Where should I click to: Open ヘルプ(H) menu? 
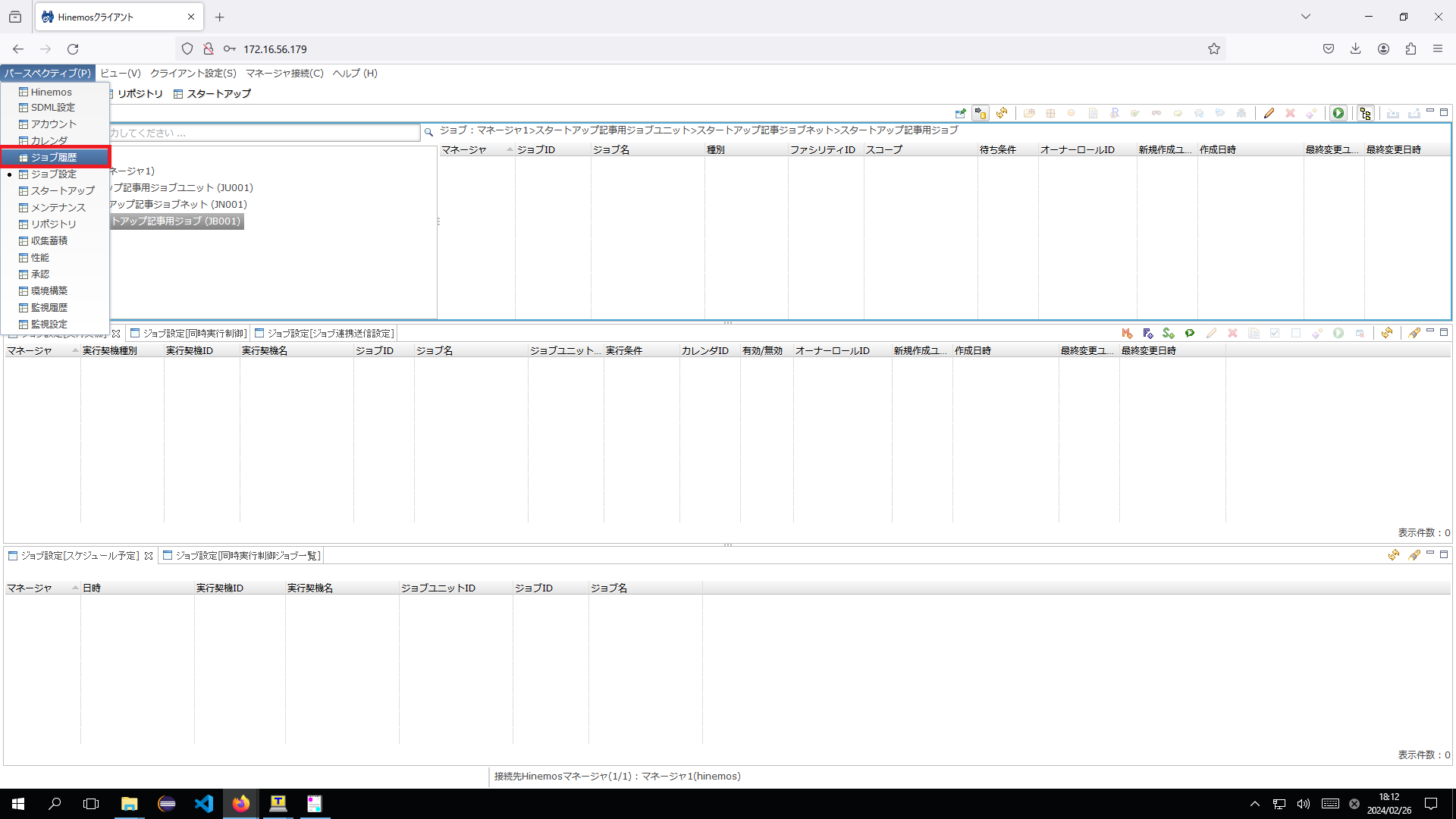(355, 74)
